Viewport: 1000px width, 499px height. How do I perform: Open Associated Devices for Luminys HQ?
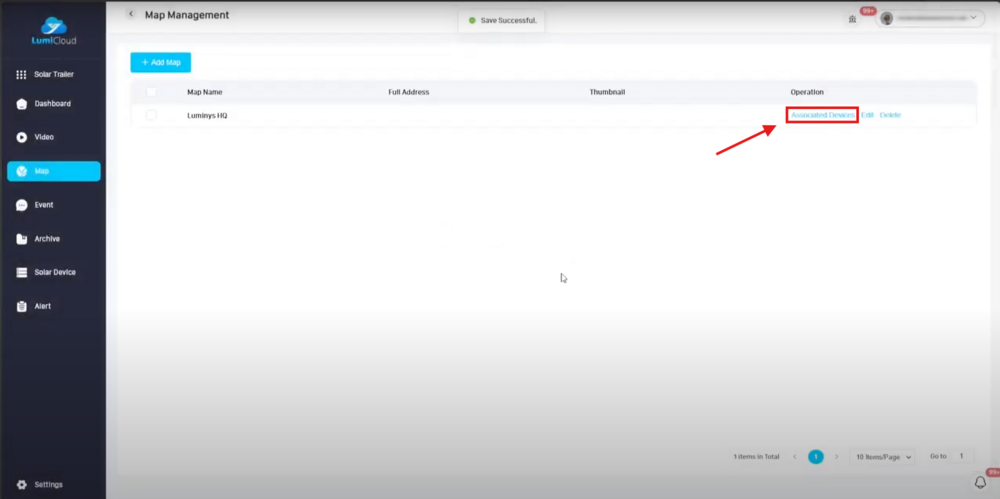tap(822, 115)
